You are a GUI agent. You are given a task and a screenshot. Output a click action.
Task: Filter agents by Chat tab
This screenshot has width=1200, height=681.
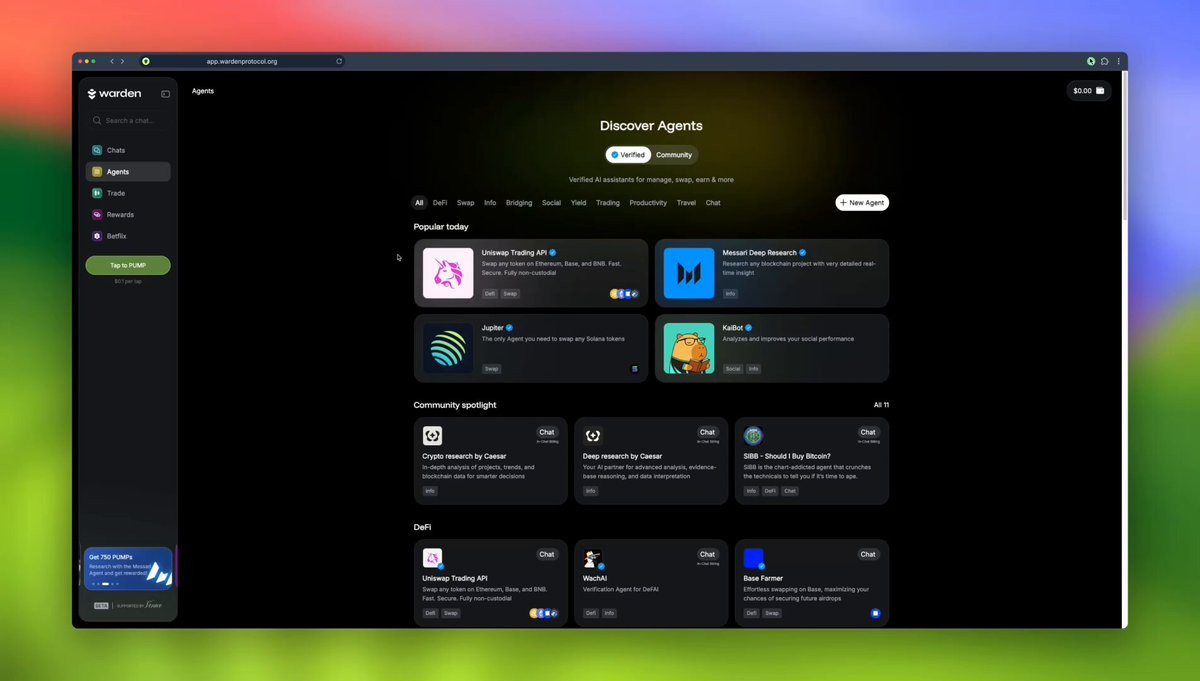click(713, 203)
